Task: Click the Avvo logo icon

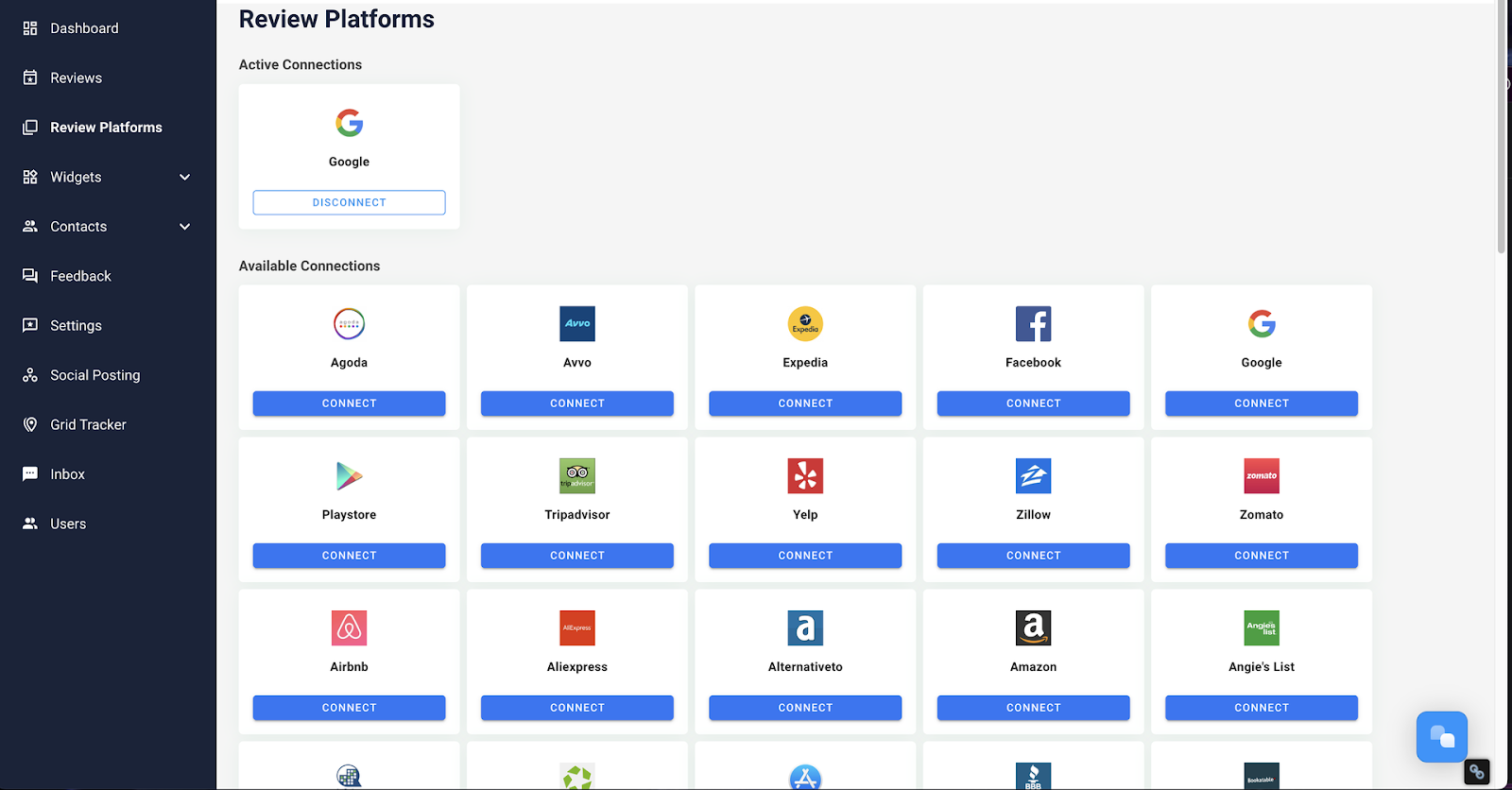Action: 577,324
